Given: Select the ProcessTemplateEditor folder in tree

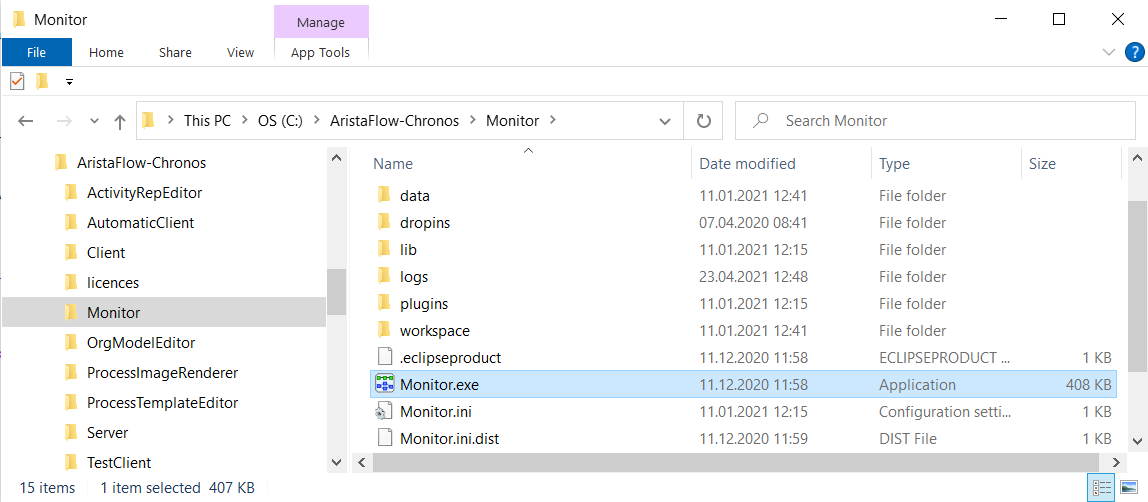Looking at the screenshot, I should 162,402.
